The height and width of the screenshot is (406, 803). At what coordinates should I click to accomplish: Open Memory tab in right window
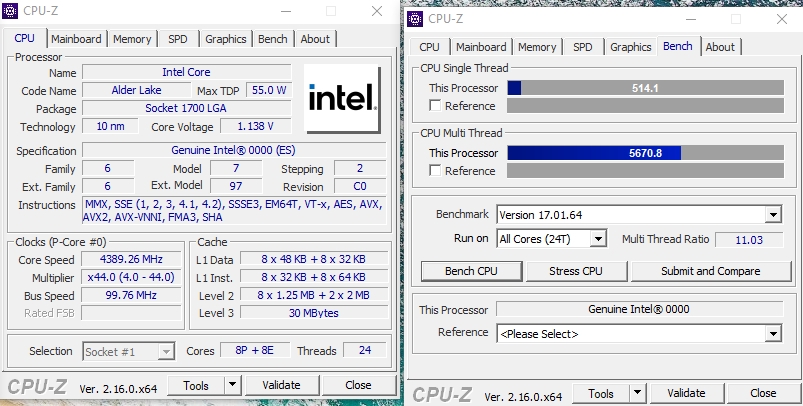pos(537,47)
